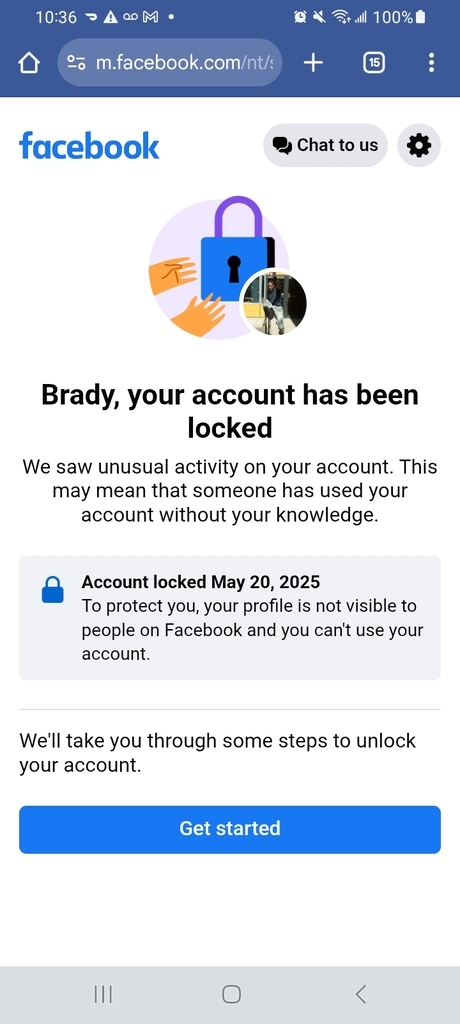Open site settings icon in address bar
The image size is (460, 1024).
click(x=76, y=63)
